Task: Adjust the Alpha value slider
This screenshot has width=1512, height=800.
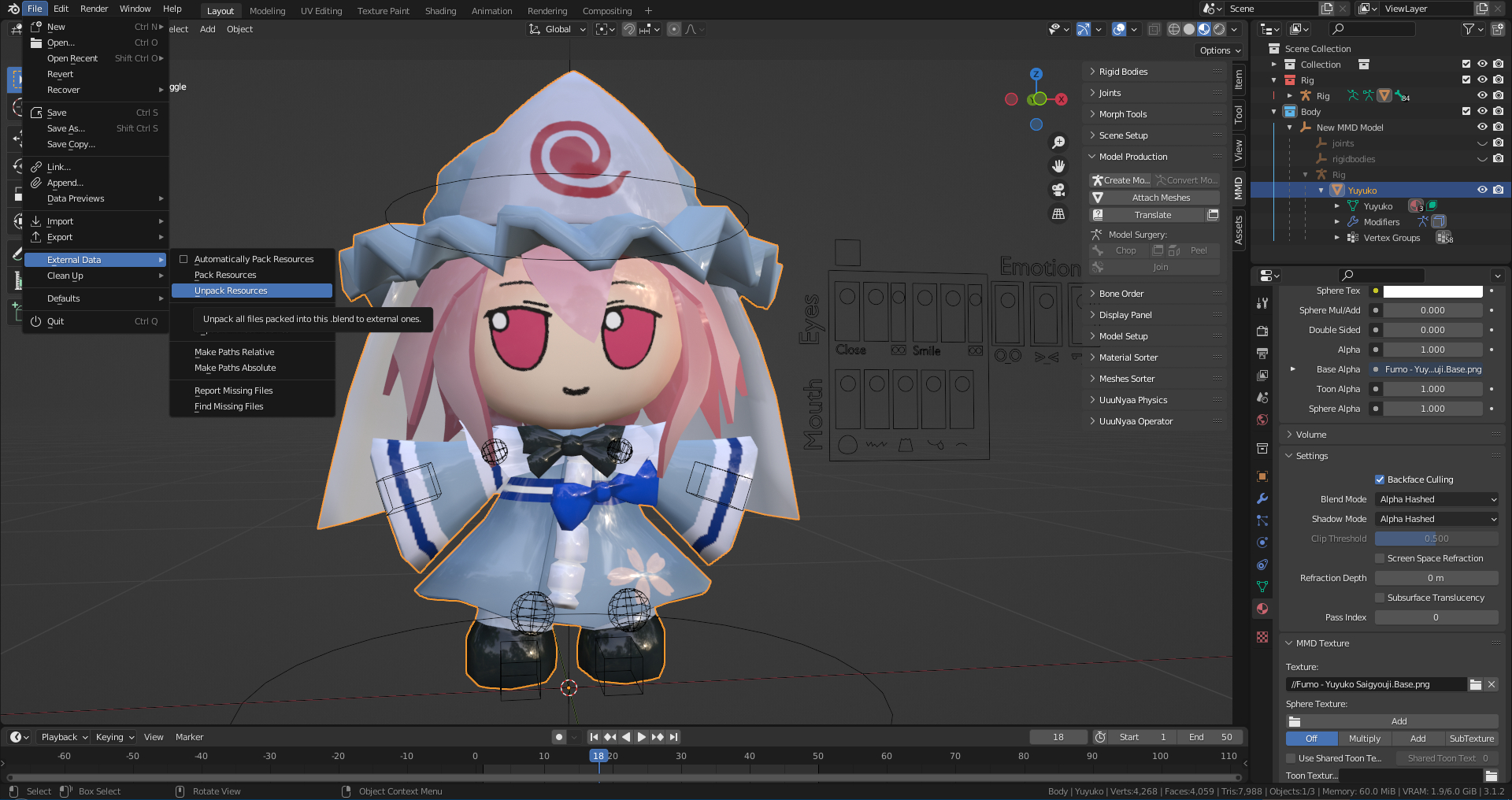Action: point(1432,350)
